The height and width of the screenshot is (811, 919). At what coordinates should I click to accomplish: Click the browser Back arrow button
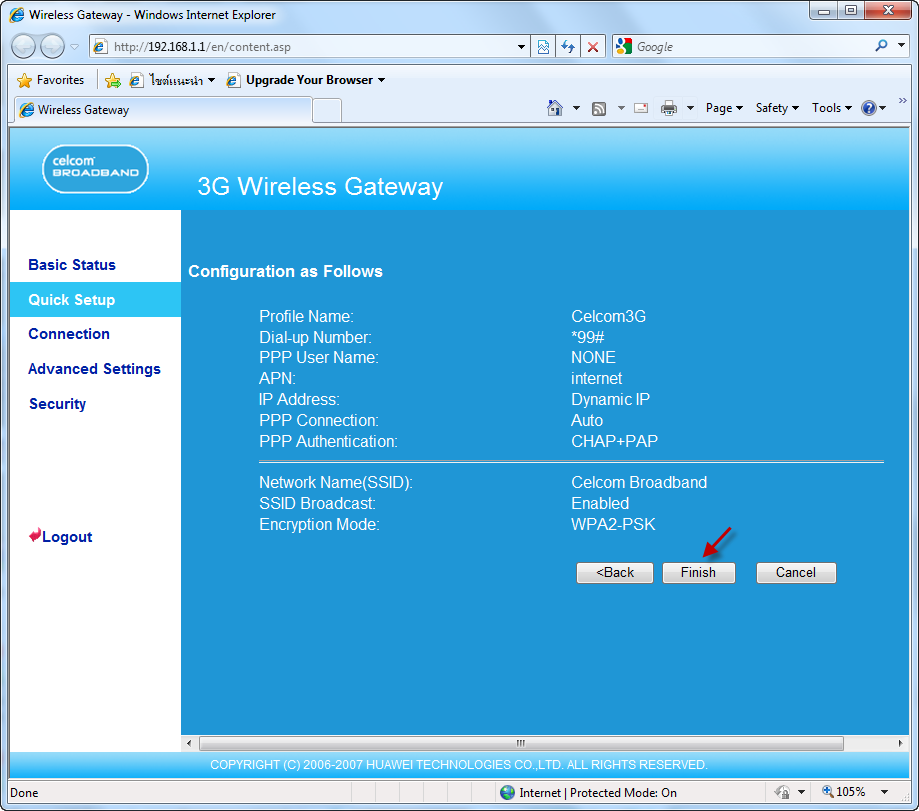[23, 47]
